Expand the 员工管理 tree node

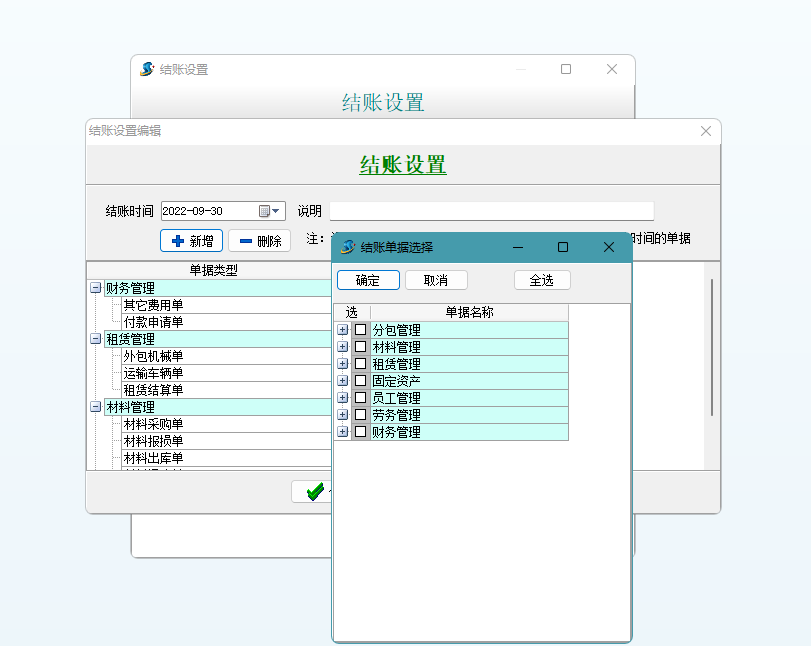343,398
